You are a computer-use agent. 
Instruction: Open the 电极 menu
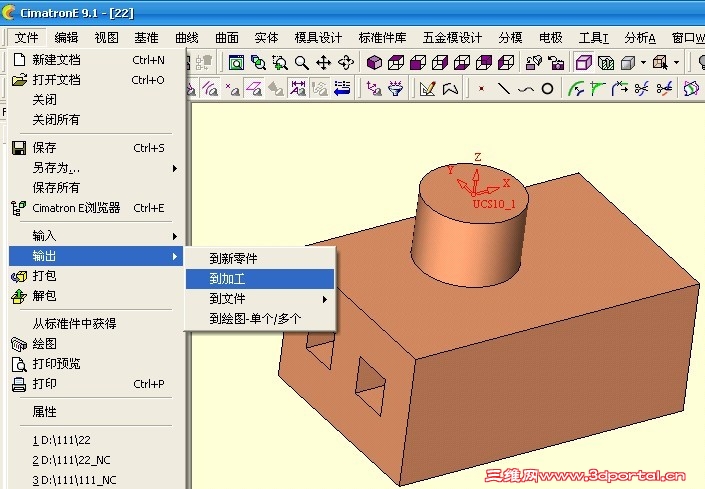point(550,37)
